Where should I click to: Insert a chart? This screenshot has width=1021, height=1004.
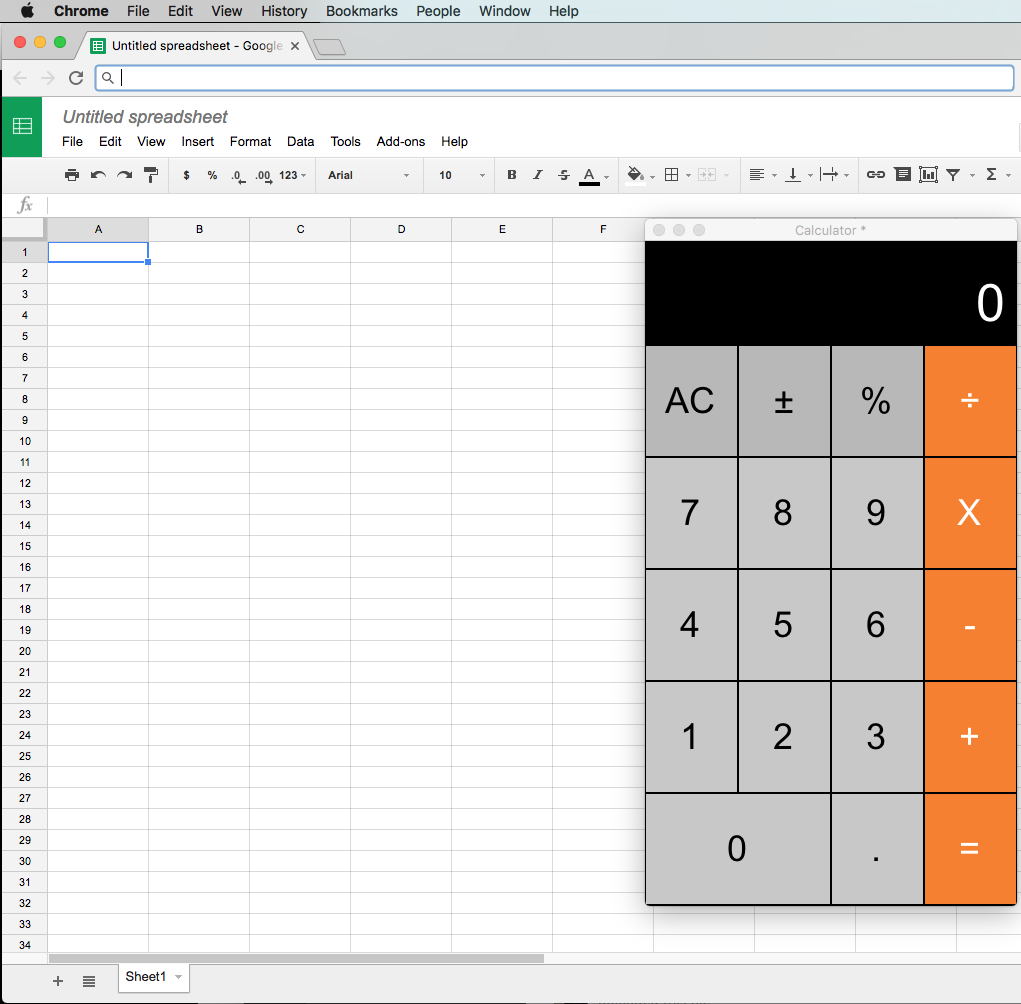point(928,174)
